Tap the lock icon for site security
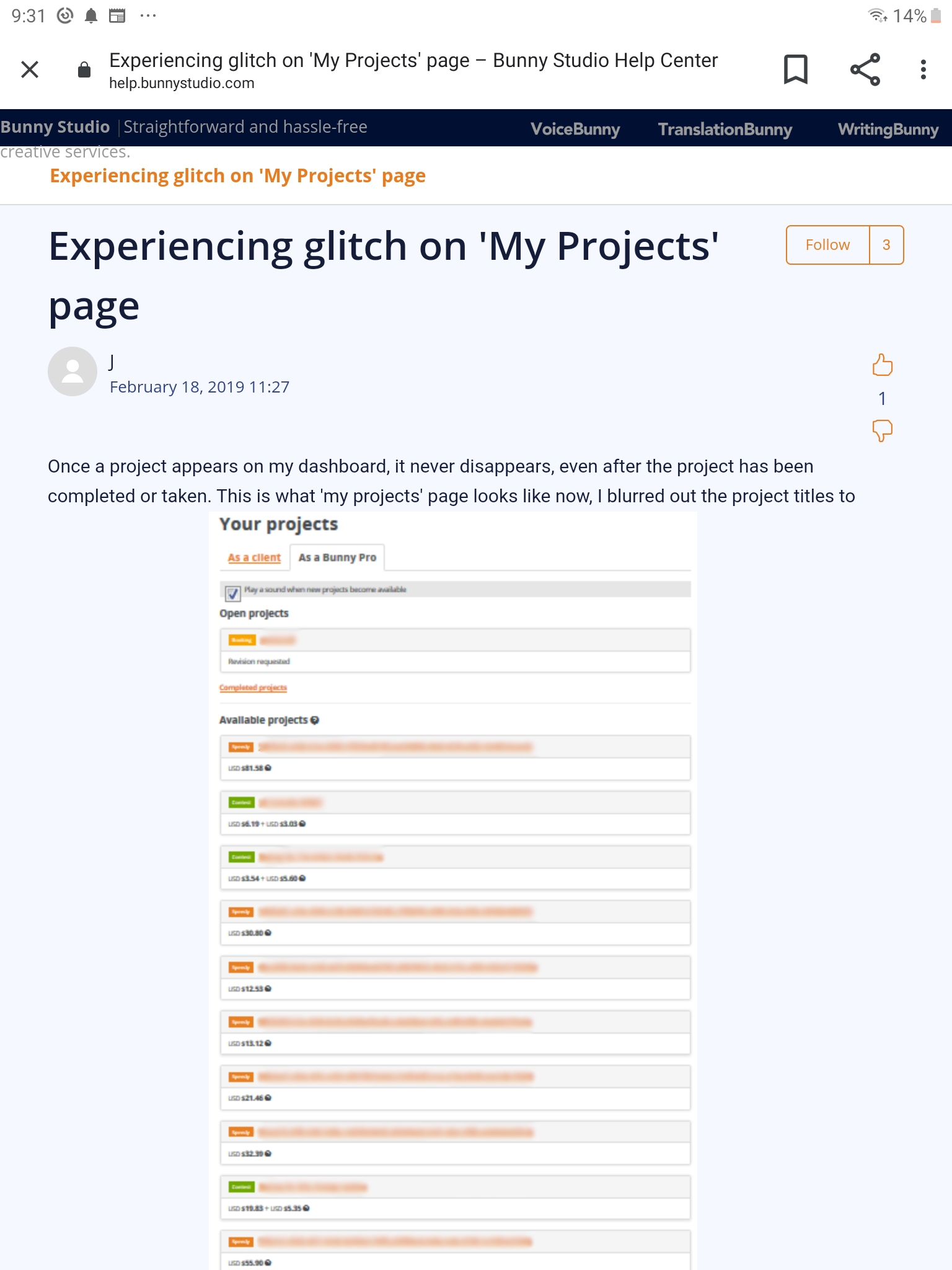 [84, 70]
